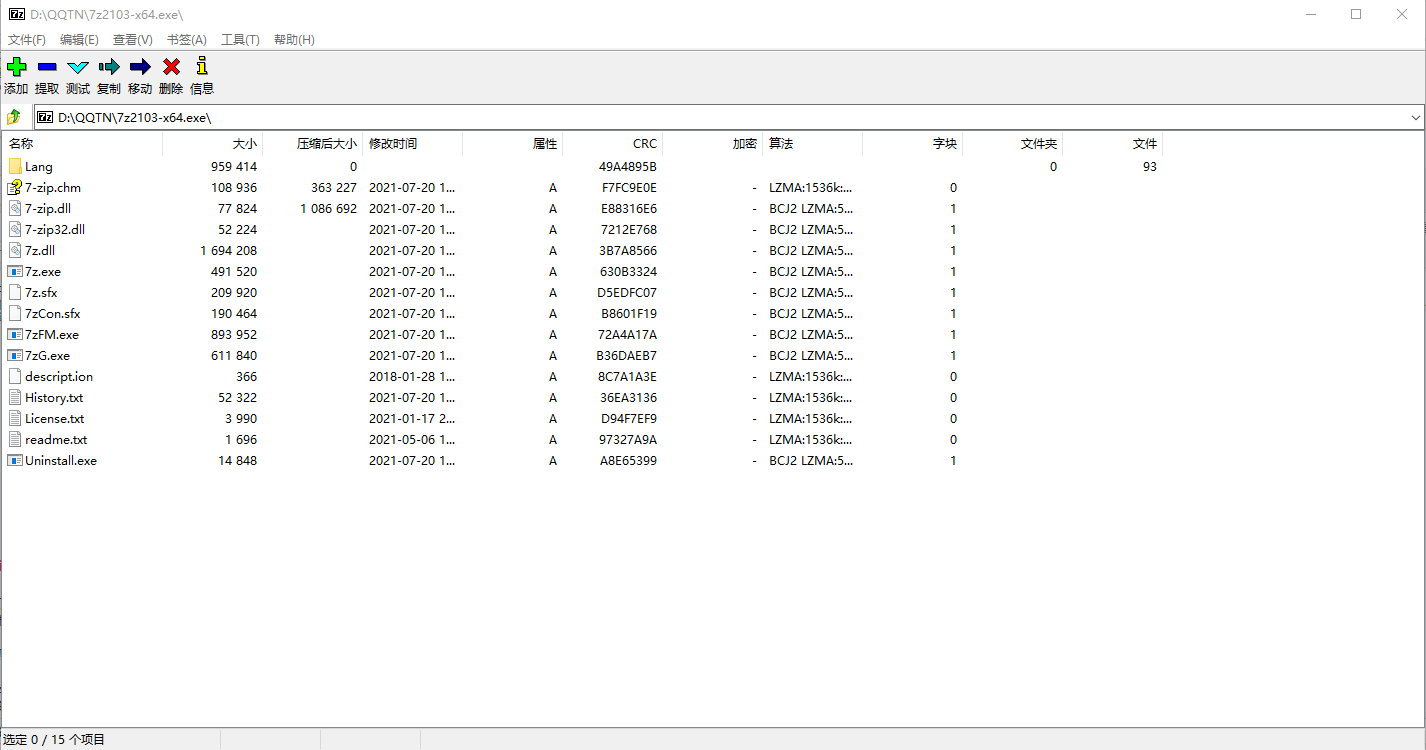Select the 7-zip.dll file icon

click(15, 208)
